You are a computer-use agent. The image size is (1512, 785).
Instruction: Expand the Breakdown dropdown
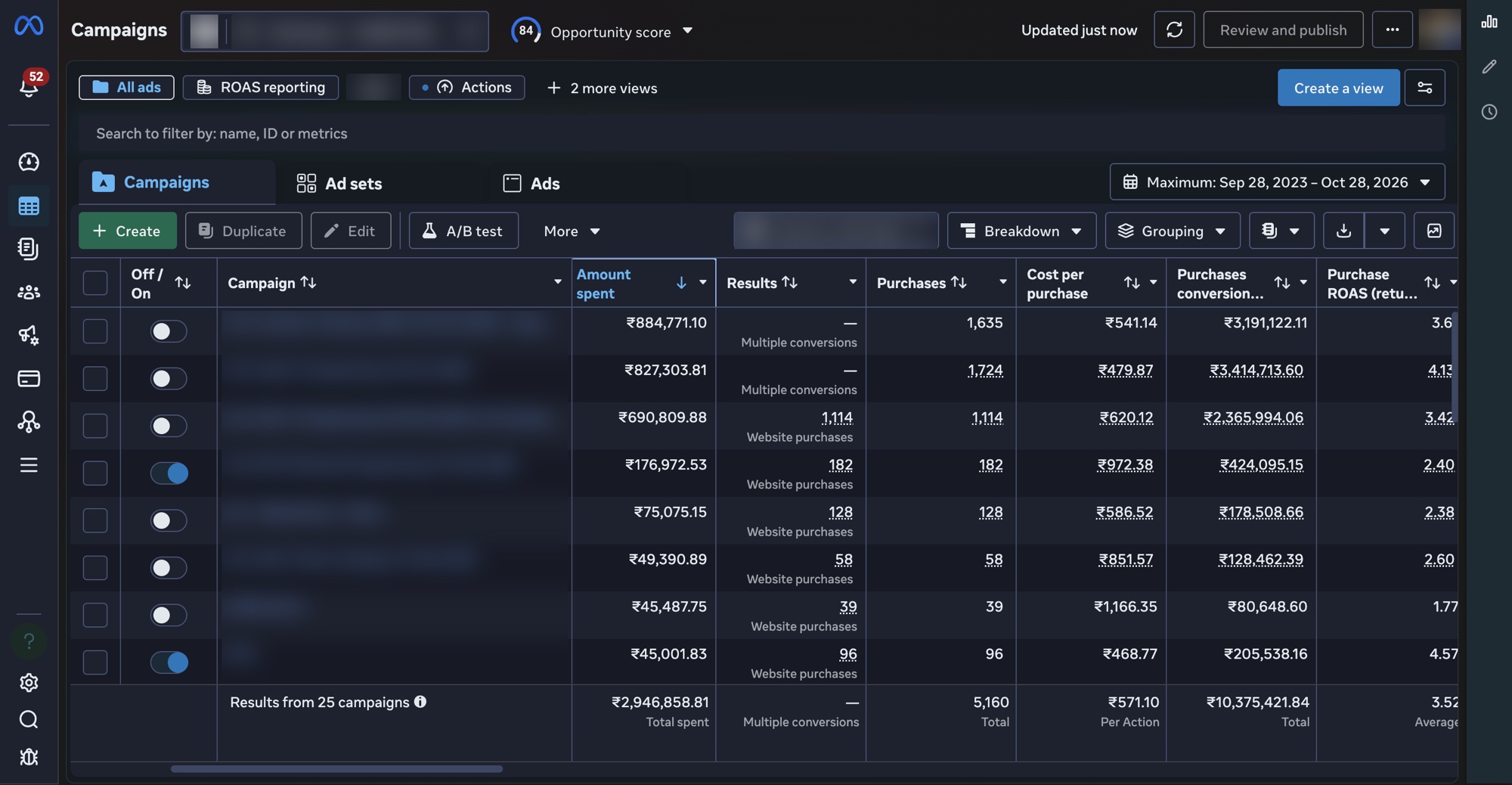pyautogui.click(x=1021, y=231)
